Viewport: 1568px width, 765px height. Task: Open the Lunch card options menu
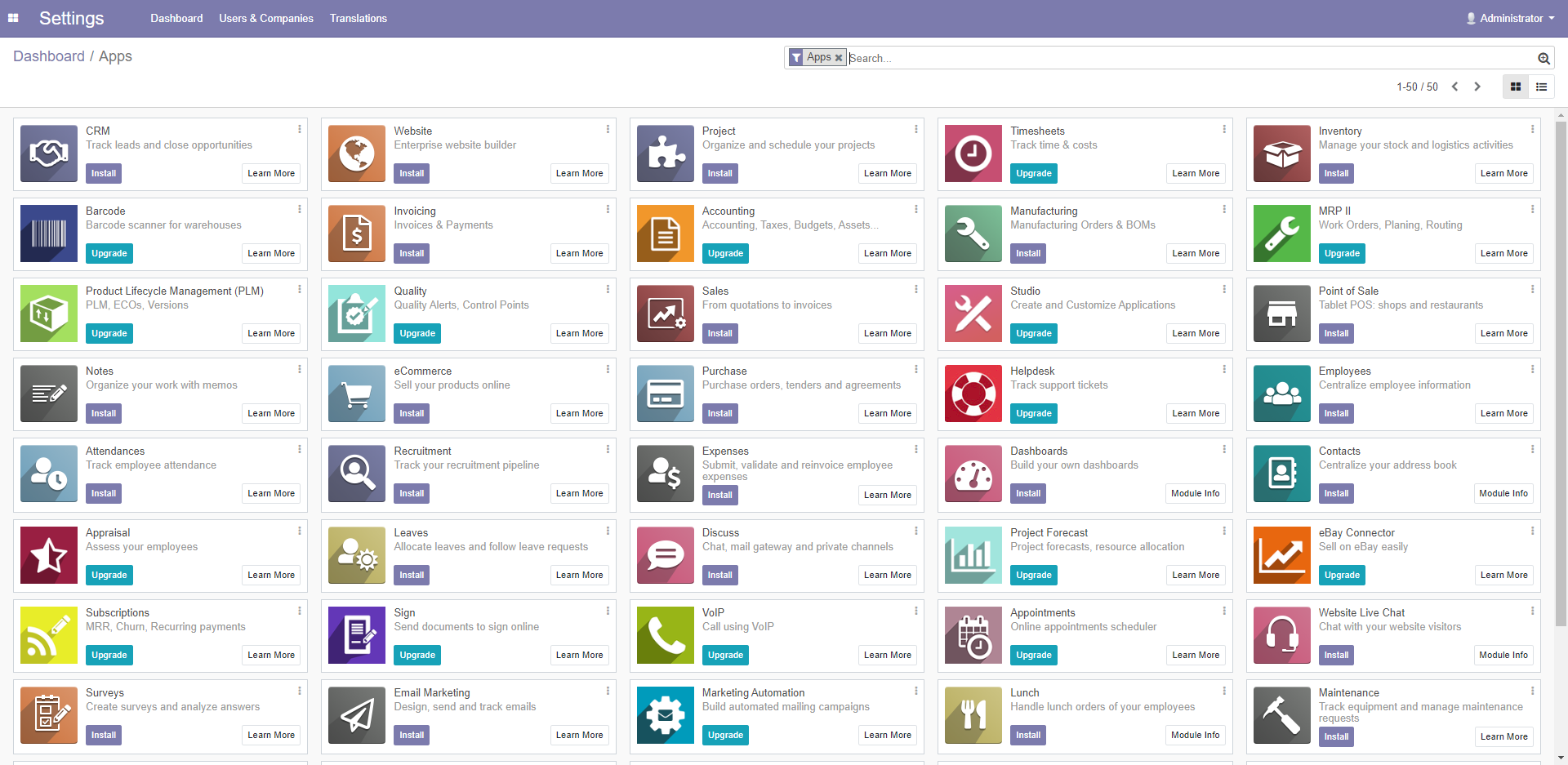[1224, 691]
